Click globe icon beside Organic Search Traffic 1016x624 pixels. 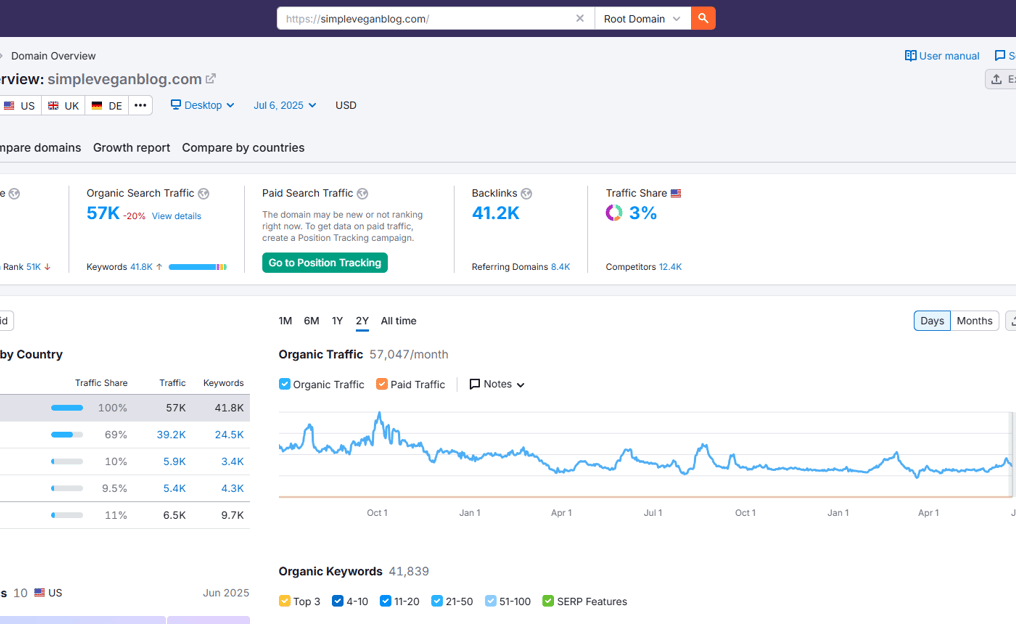[x=203, y=193]
